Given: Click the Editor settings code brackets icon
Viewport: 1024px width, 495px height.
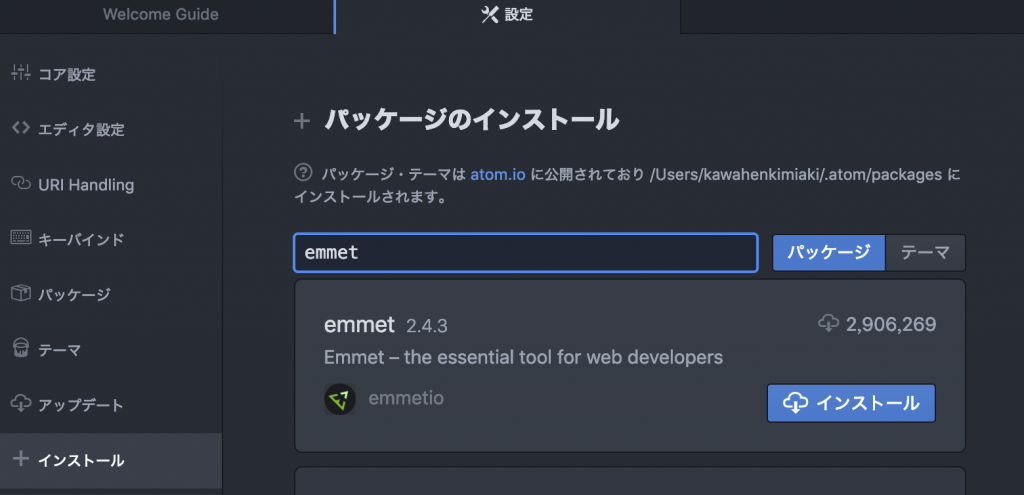Looking at the screenshot, I should 21,128.
